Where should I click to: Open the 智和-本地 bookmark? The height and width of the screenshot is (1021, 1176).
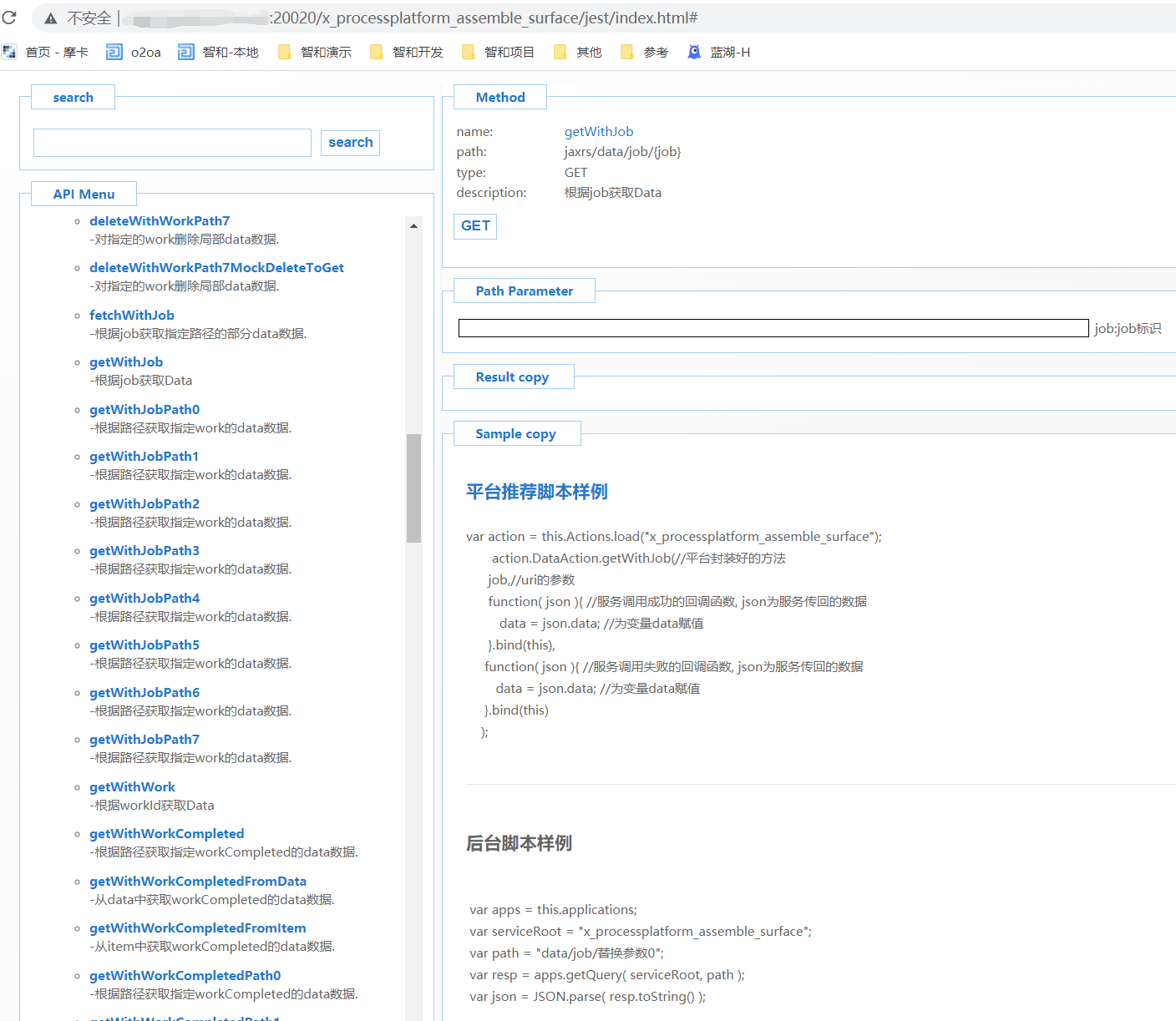coord(219,53)
